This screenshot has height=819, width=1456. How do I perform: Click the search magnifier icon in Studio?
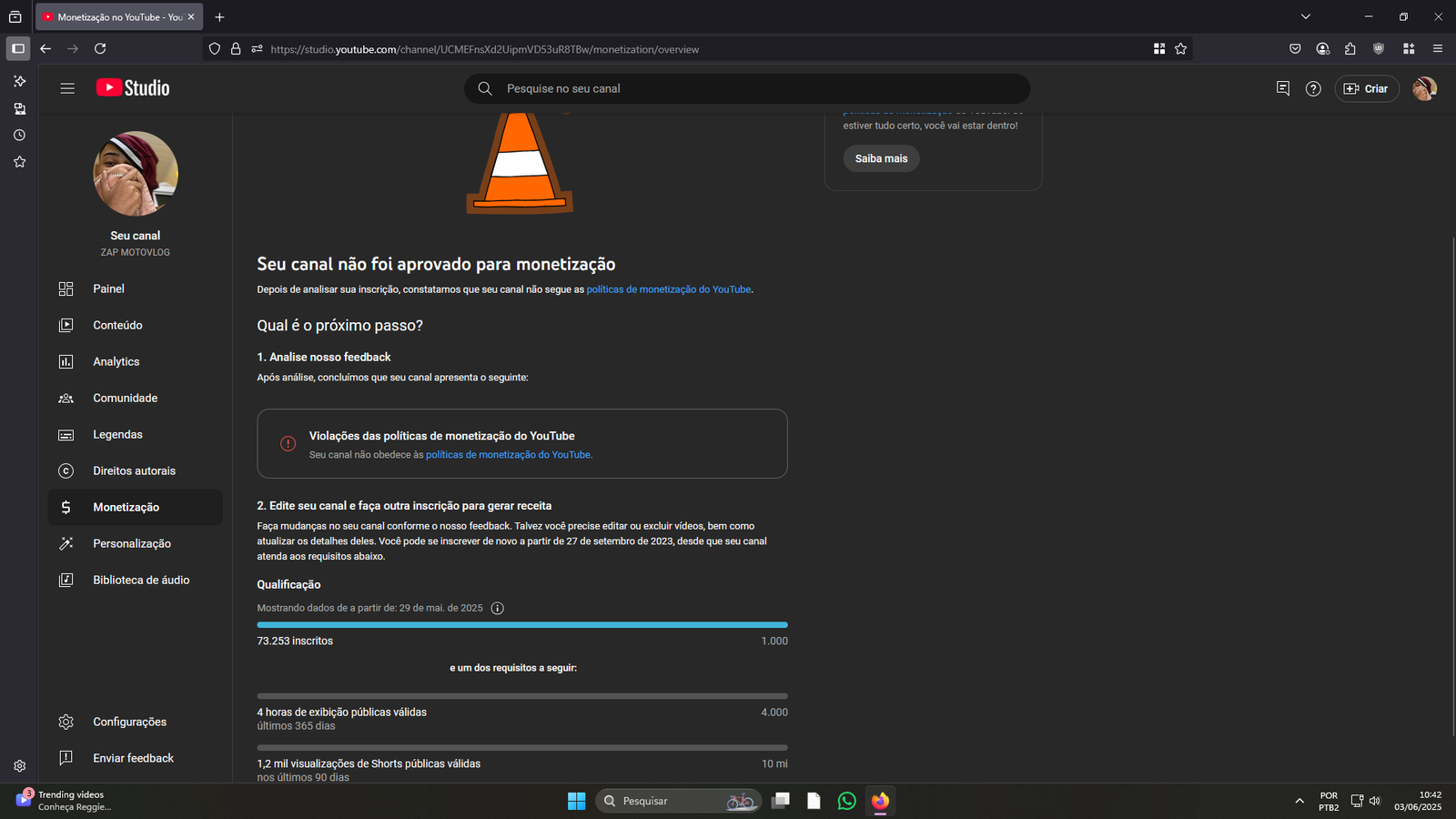pyautogui.click(x=485, y=88)
